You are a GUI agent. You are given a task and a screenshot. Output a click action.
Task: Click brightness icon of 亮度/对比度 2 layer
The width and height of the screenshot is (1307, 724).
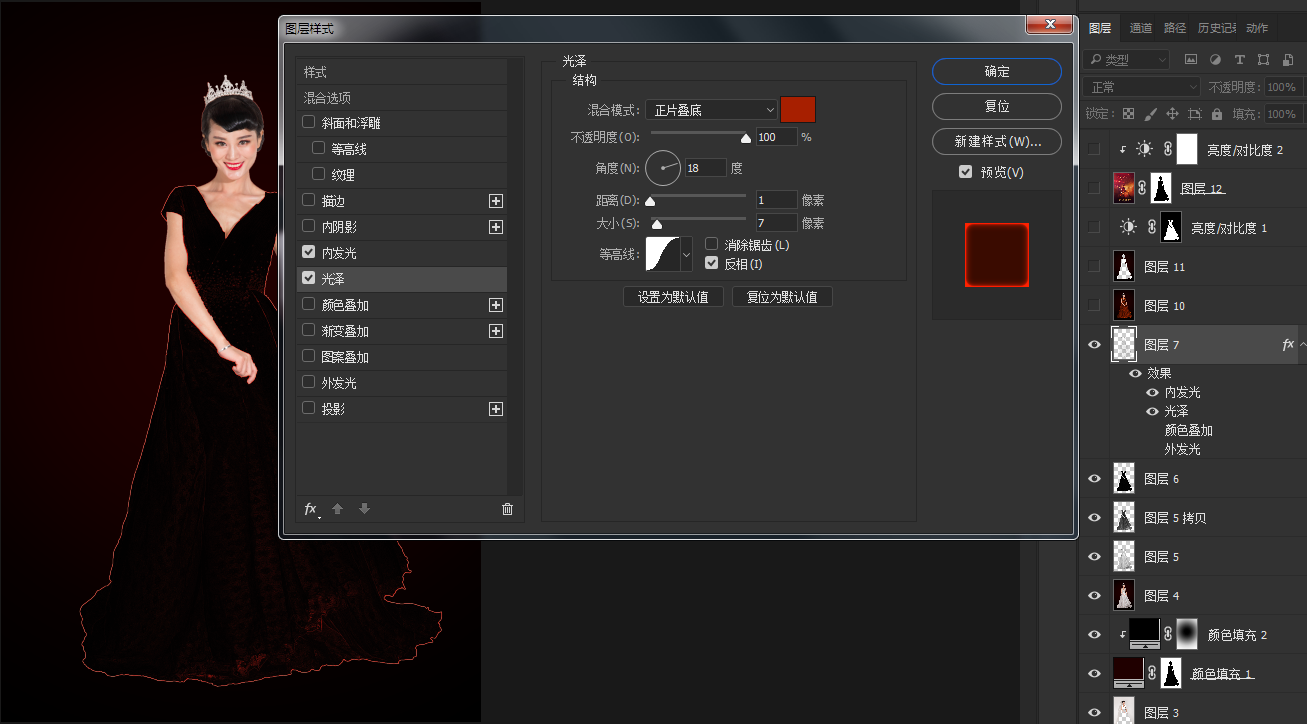click(1144, 150)
